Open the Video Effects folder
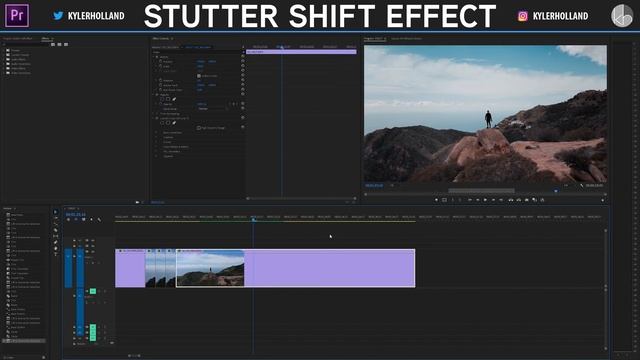The width and height of the screenshot is (640, 360). (18, 69)
